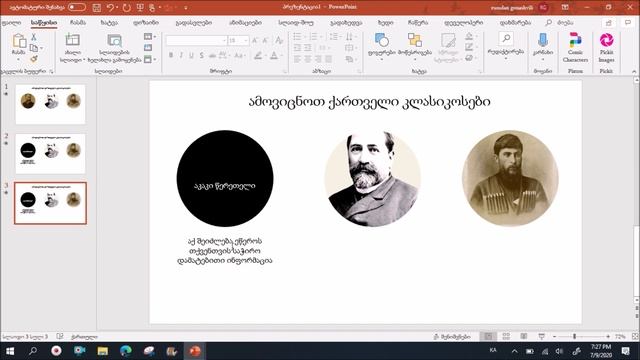640x360 pixels.
Task: Select slide 2 thumbnail
Action: click(x=50, y=153)
